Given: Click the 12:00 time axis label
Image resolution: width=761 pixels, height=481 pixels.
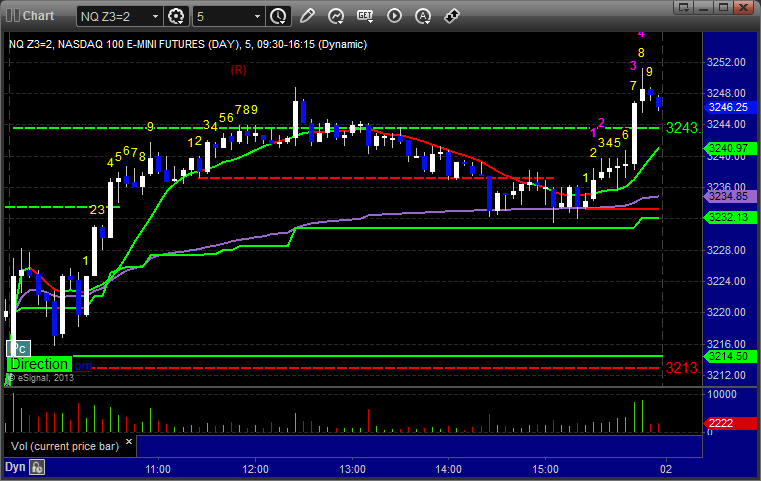Looking at the screenshot, I should click(x=255, y=469).
